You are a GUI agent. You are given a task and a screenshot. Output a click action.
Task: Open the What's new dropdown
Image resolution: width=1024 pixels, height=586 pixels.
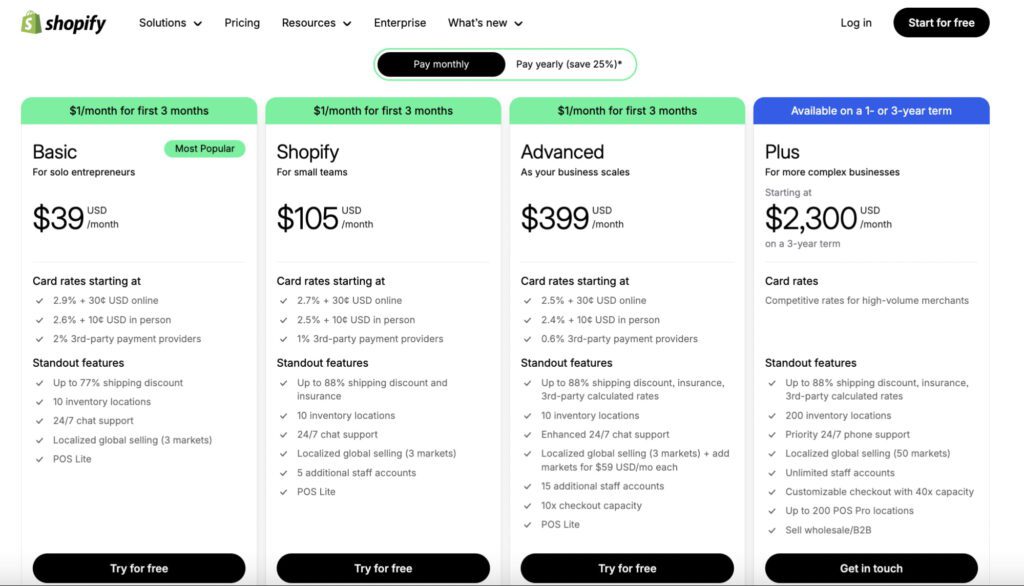[x=485, y=23]
